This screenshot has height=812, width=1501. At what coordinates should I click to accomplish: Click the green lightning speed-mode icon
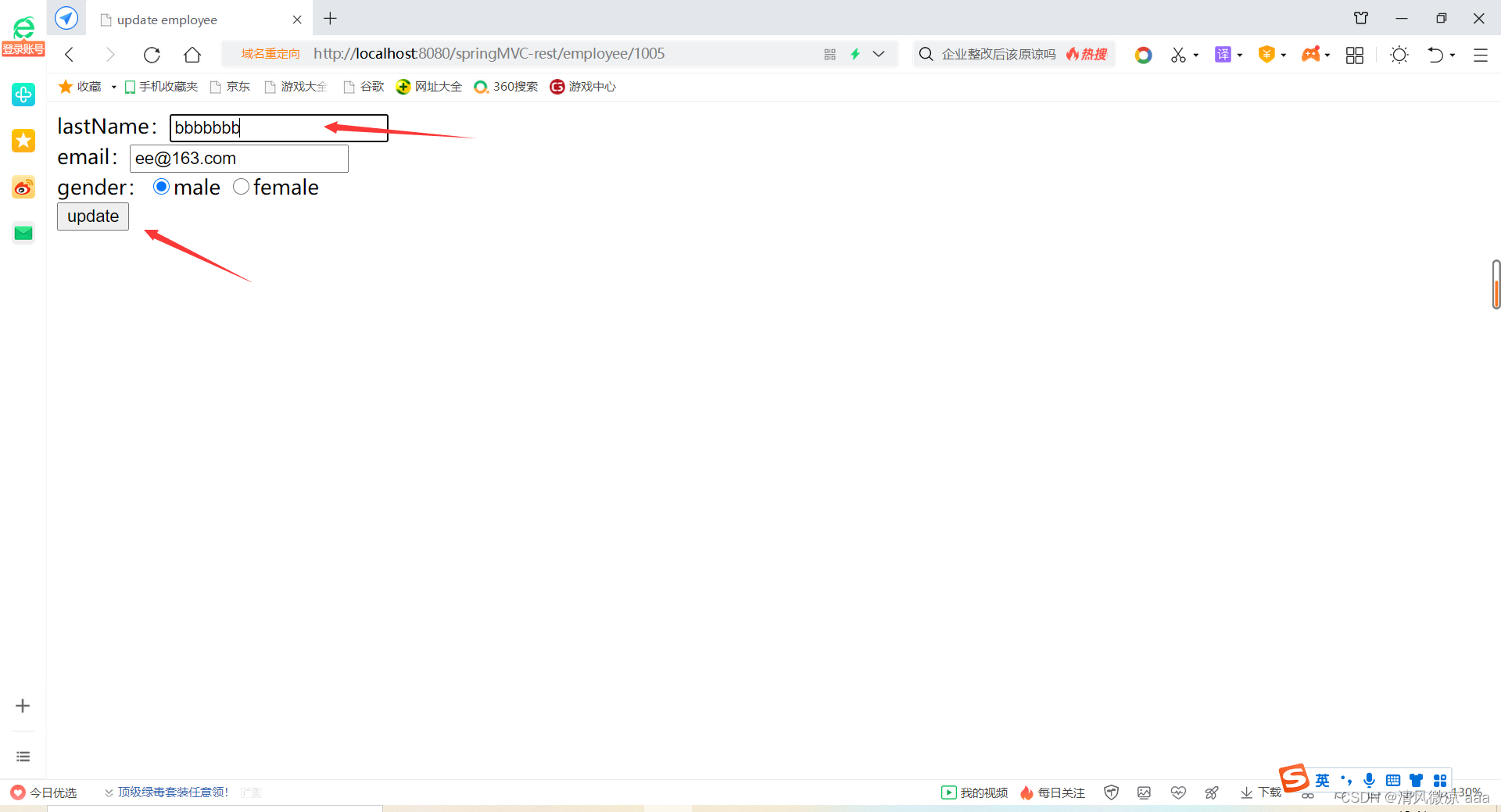point(855,54)
